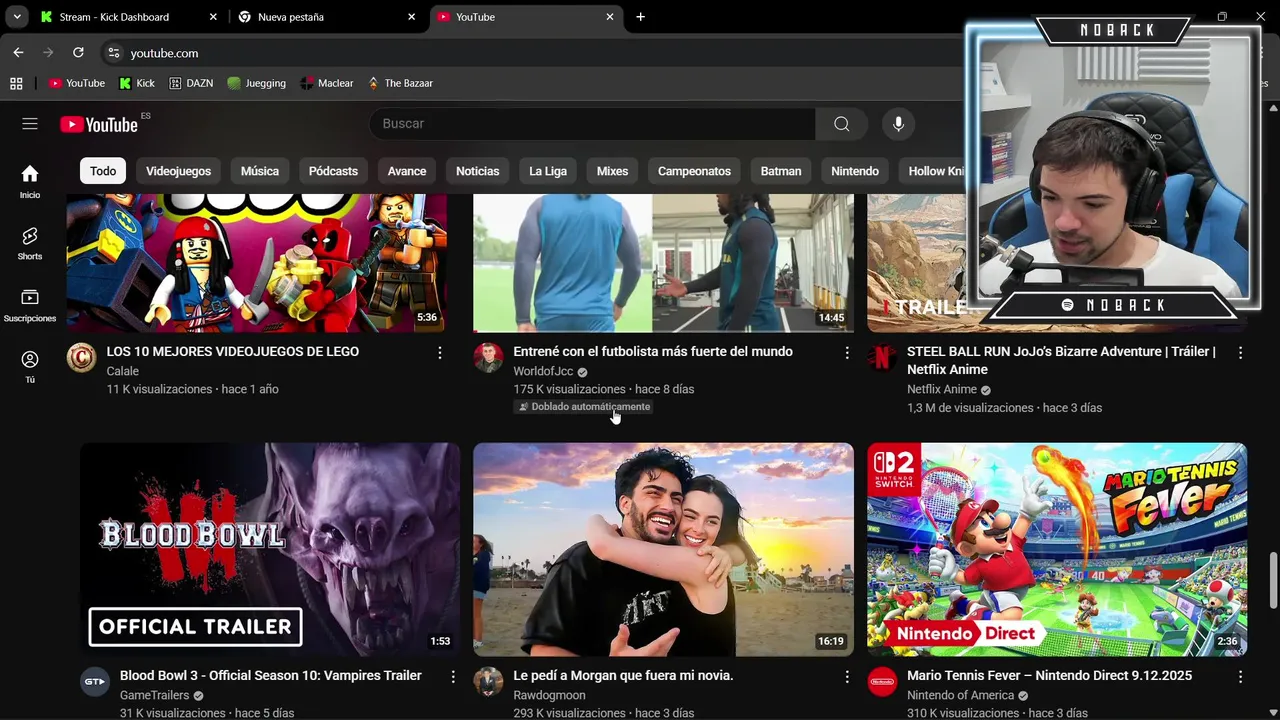Open Rawdogmoon channel avatar

tap(488, 682)
